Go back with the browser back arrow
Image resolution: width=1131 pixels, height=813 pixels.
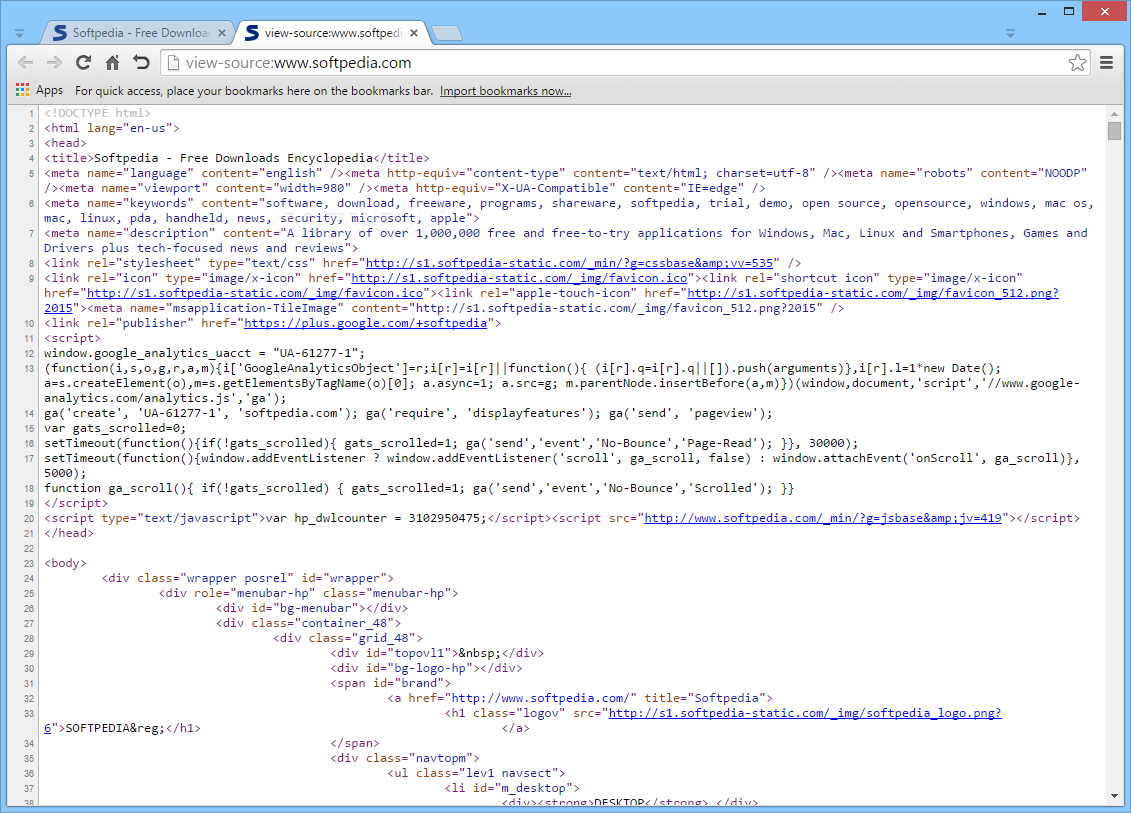(x=25, y=63)
